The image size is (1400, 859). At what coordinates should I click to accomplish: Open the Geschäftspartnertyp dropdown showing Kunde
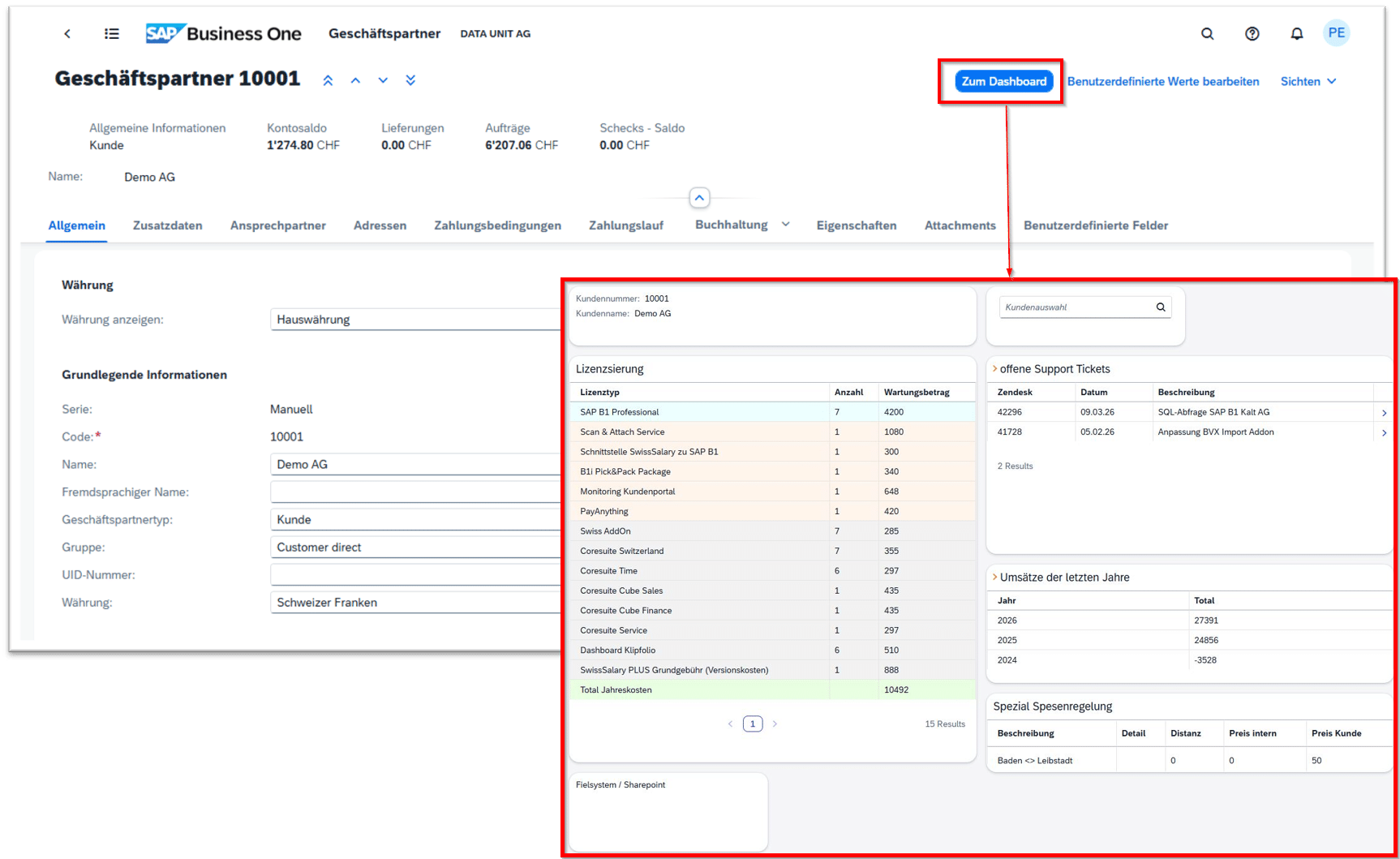click(415, 519)
